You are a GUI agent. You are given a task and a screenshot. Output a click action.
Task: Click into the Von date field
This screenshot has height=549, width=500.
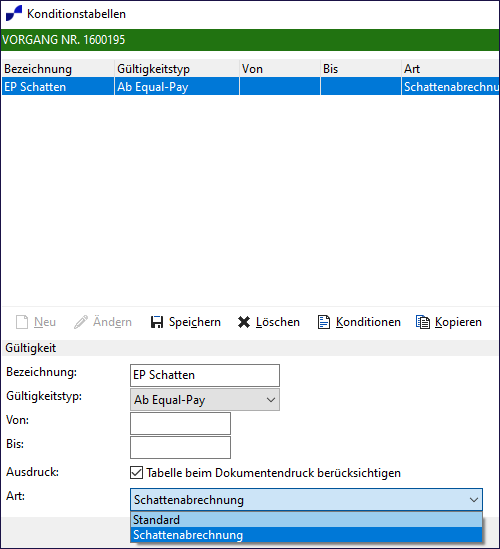pos(180,423)
